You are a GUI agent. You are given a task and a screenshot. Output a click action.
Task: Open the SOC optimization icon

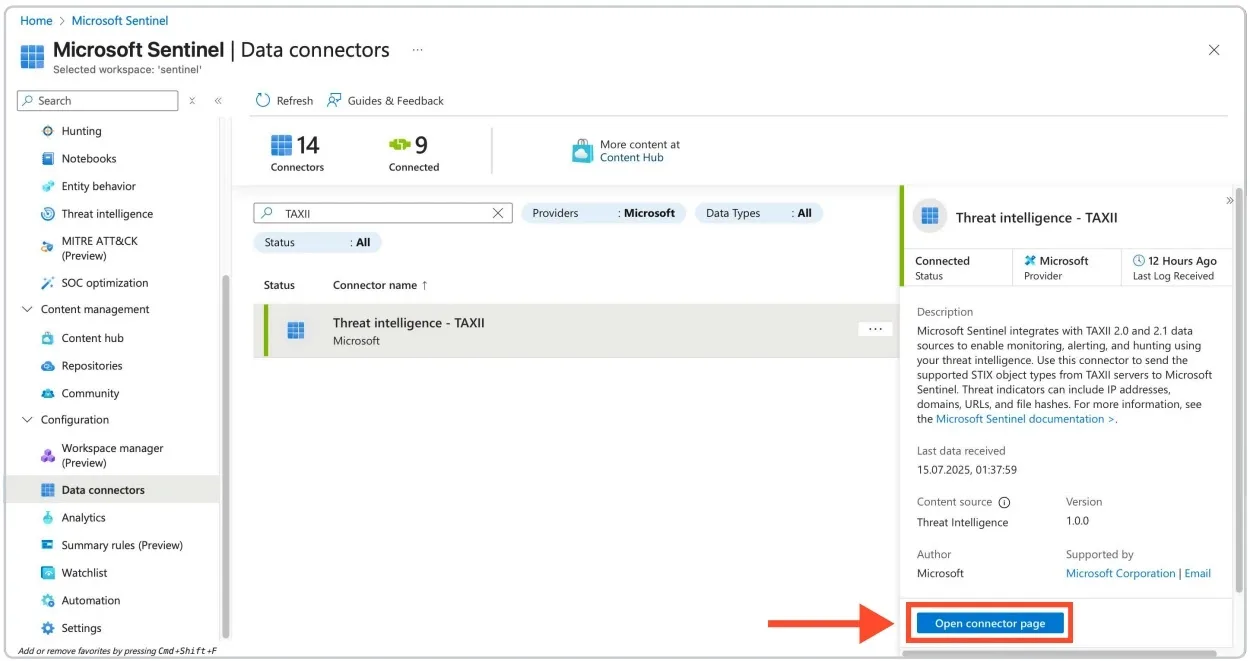[x=48, y=283]
